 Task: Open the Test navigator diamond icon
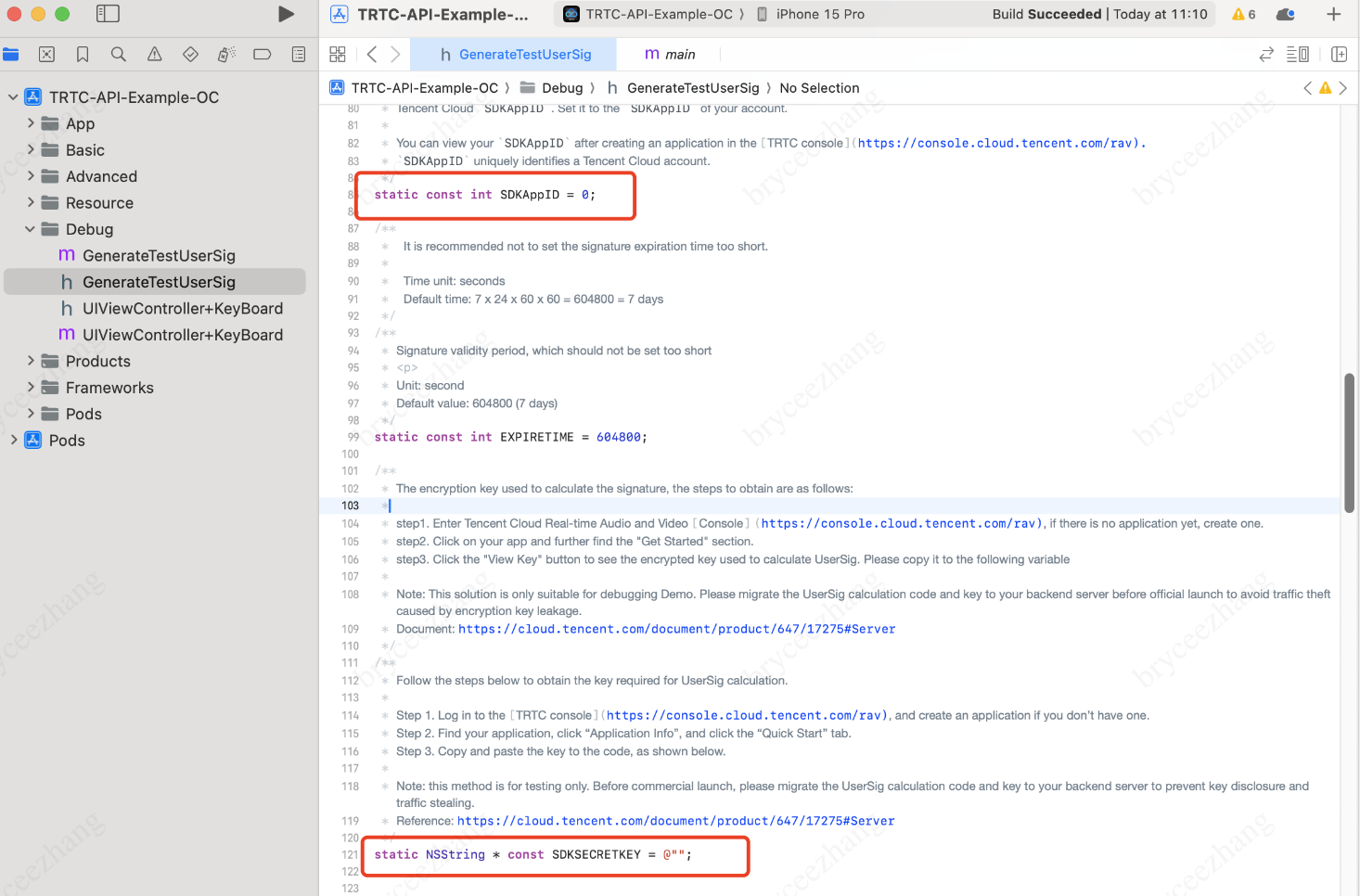190,55
